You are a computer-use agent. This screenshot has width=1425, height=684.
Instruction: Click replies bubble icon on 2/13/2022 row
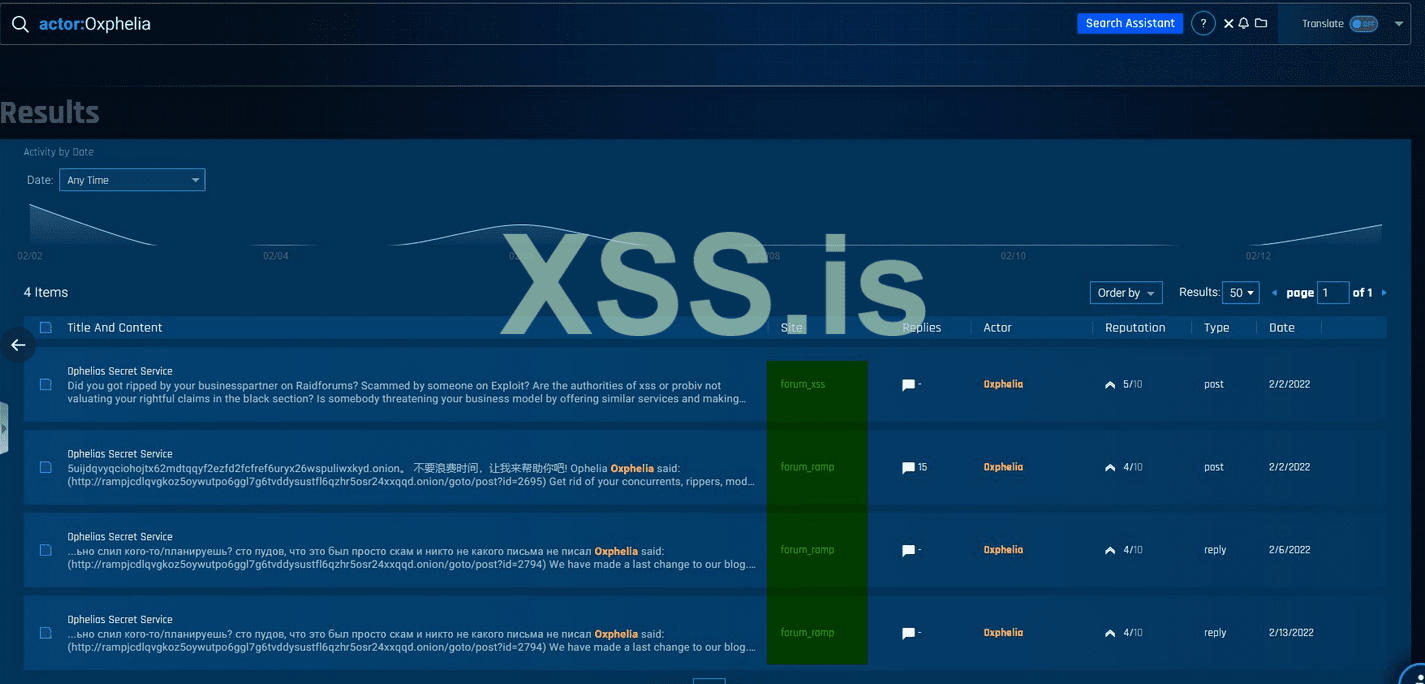(x=908, y=634)
